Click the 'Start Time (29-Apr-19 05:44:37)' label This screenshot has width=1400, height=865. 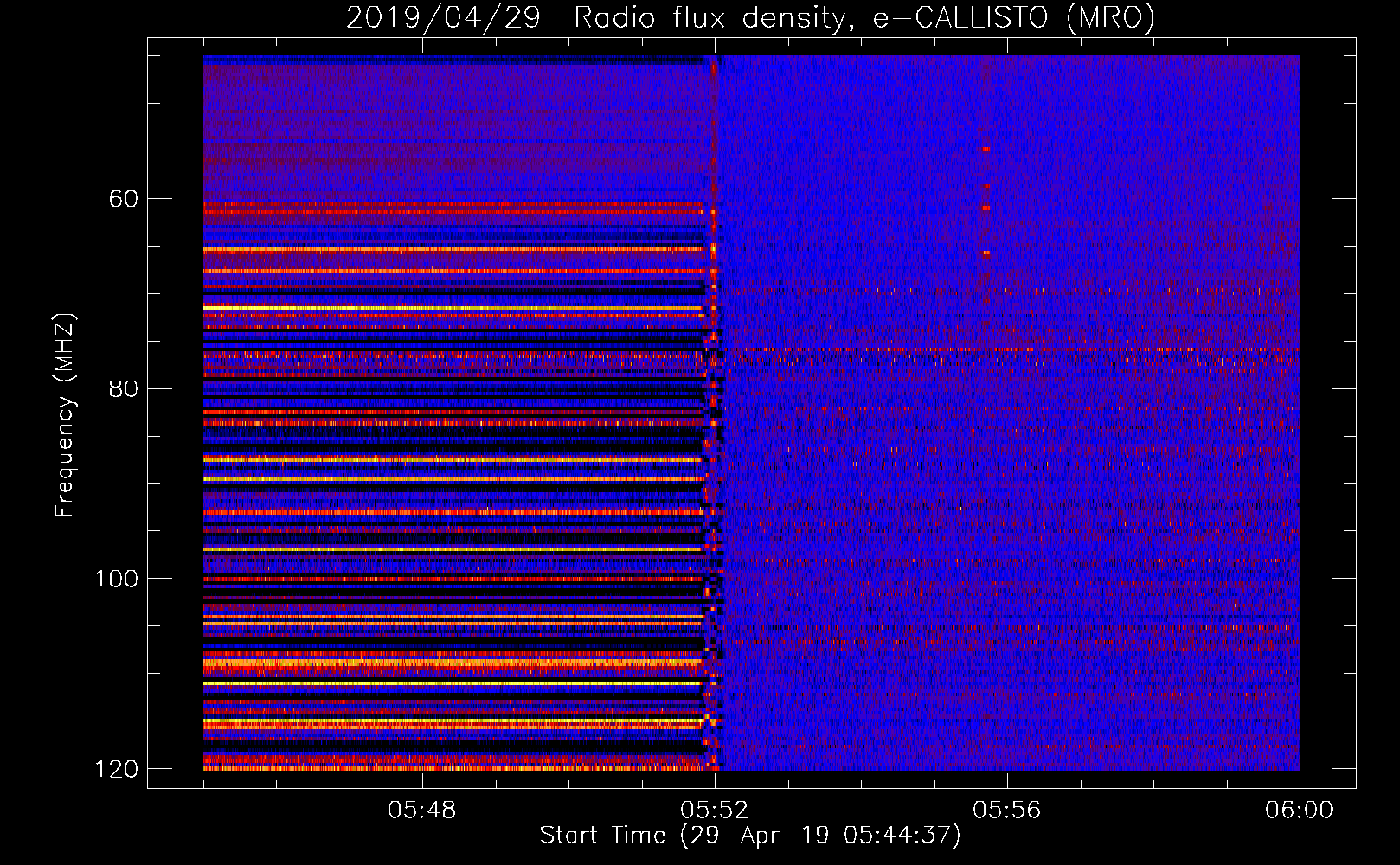tap(750, 836)
